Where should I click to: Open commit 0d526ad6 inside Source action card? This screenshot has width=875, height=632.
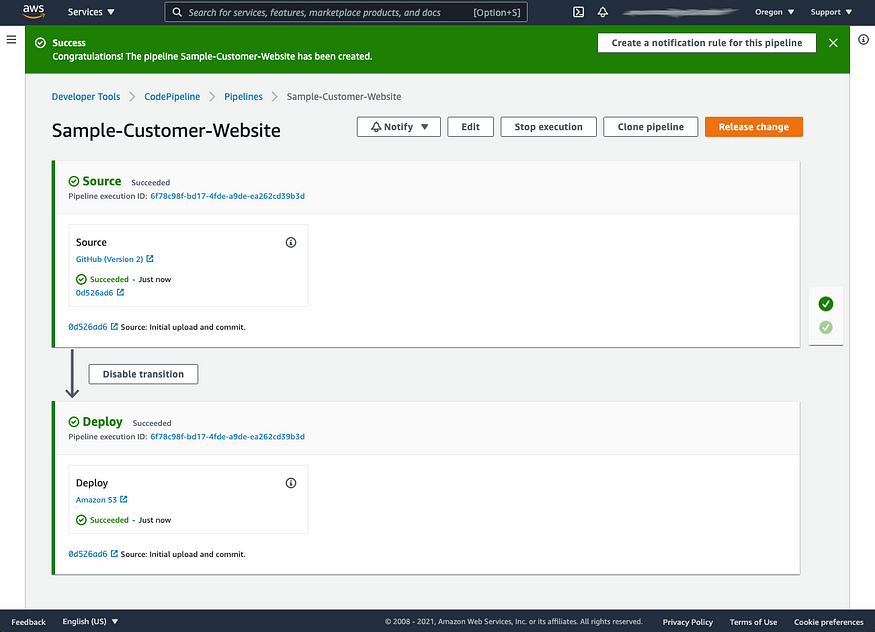[x=100, y=293]
